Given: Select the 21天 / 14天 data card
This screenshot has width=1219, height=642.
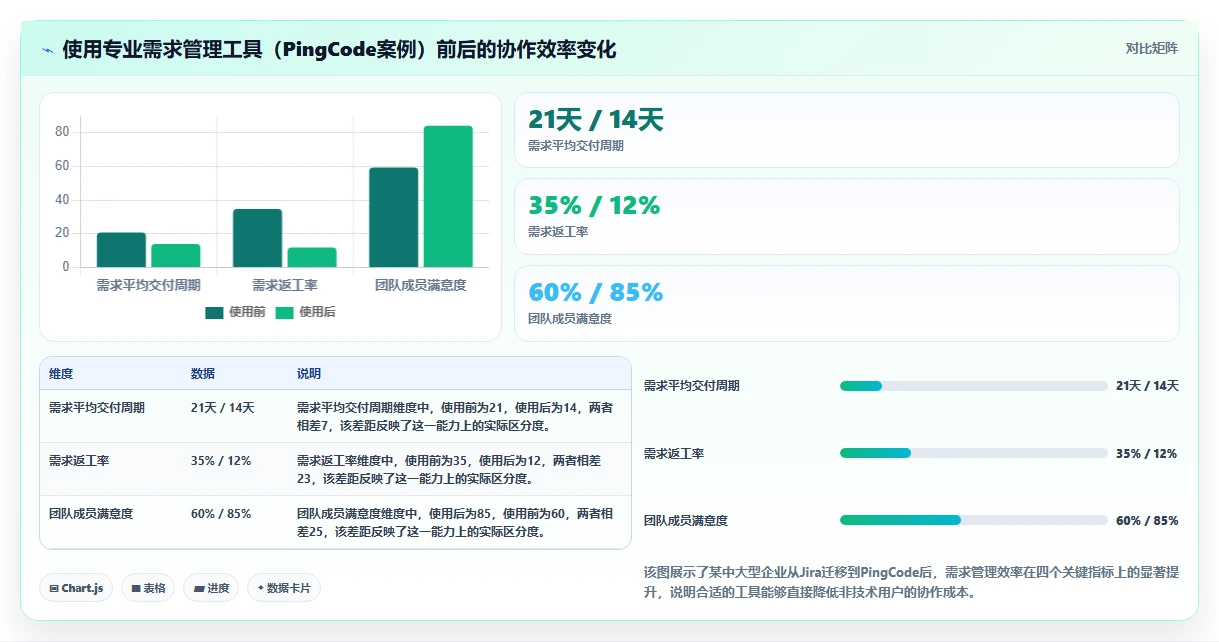Looking at the screenshot, I should tap(847, 130).
